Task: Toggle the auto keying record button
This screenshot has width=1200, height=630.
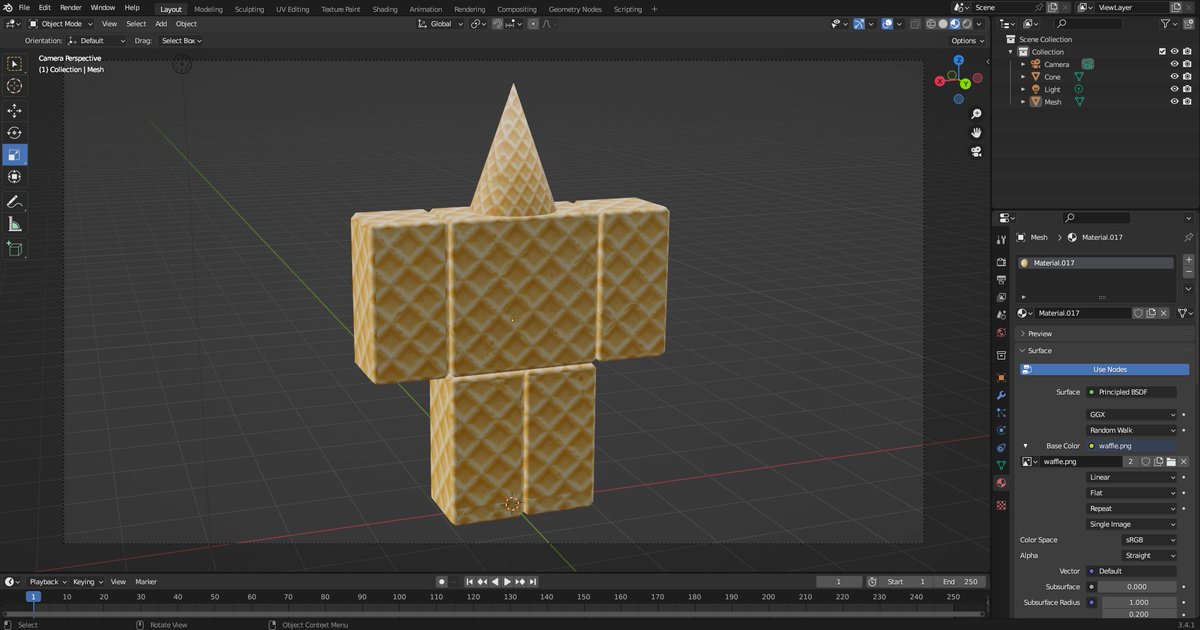Action: tap(442, 582)
